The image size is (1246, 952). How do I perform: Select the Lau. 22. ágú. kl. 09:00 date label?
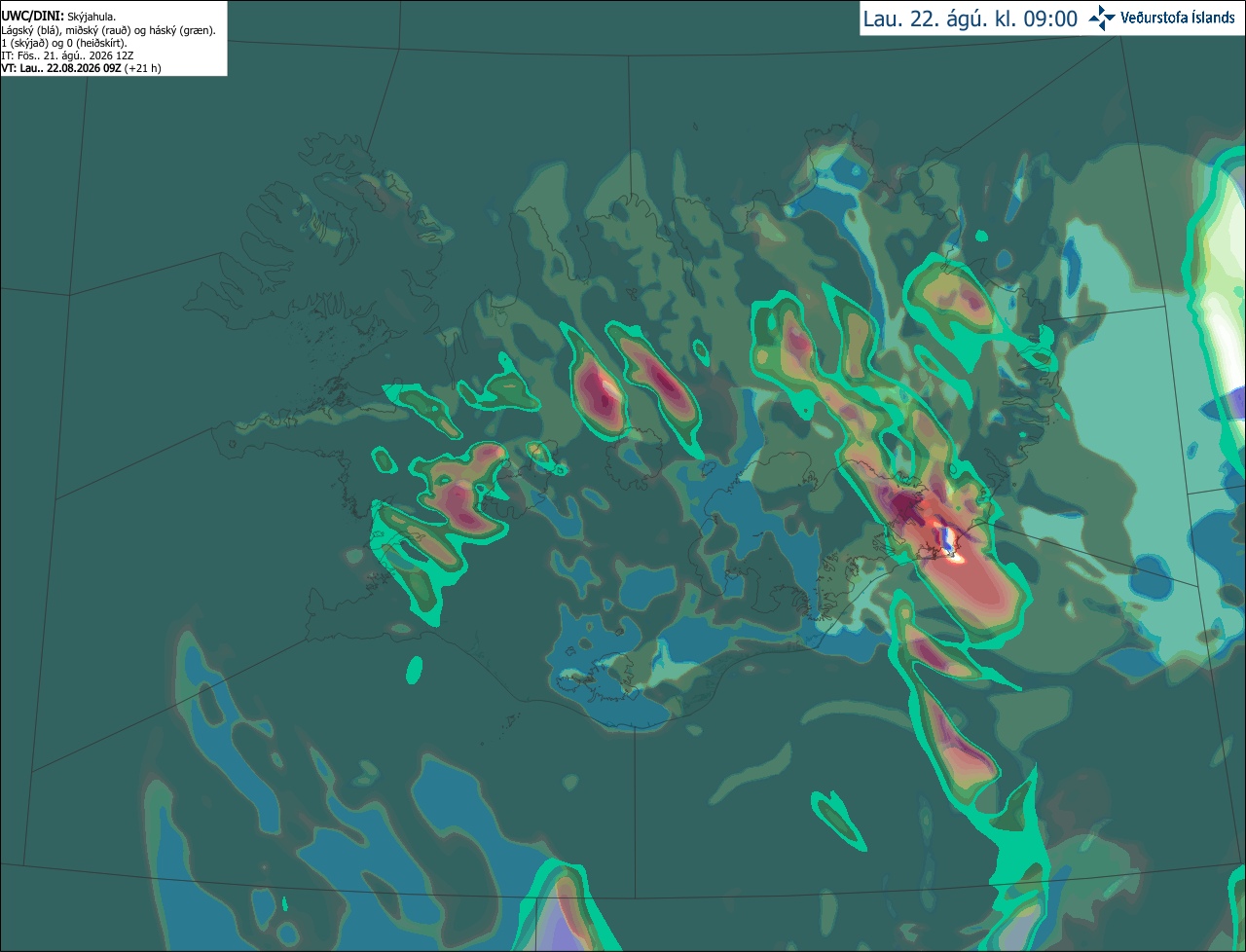point(971,19)
